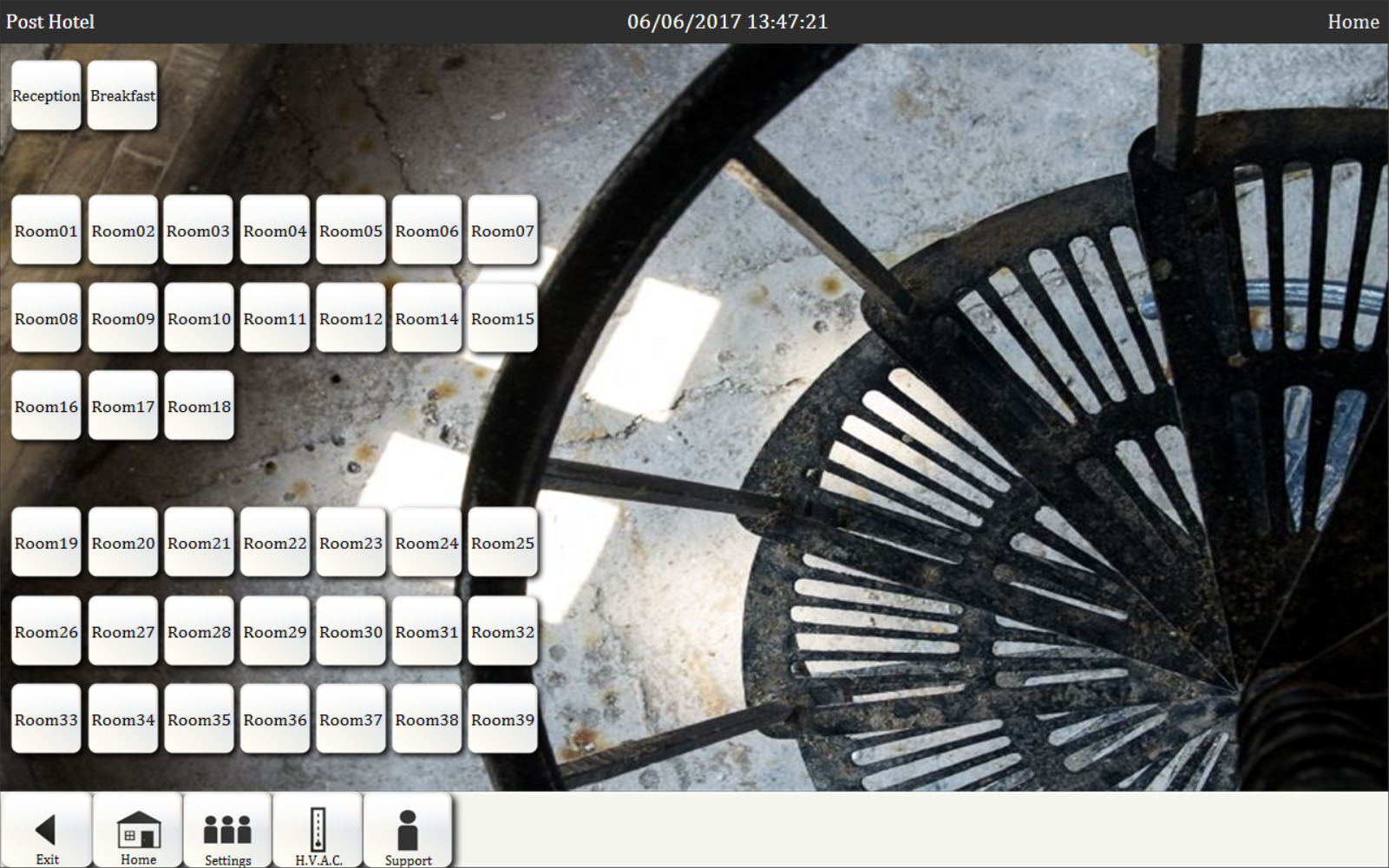Open Room20
Screen dimensions: 1389x868
[x=123, y=543]
